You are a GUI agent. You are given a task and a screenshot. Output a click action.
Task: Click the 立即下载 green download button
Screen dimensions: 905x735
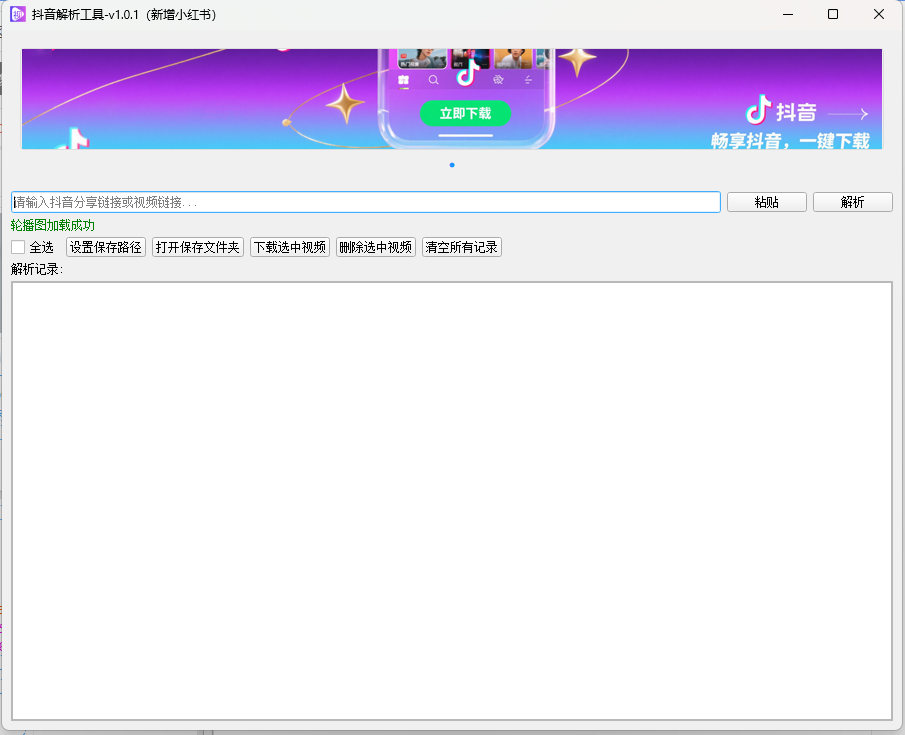pos(466,113)
